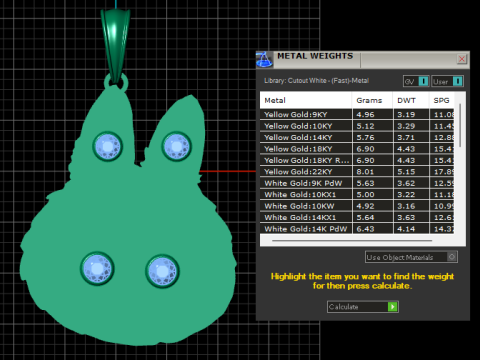
Task: Toggle Use Object Materials option
Action: click(x=411, y=257)
